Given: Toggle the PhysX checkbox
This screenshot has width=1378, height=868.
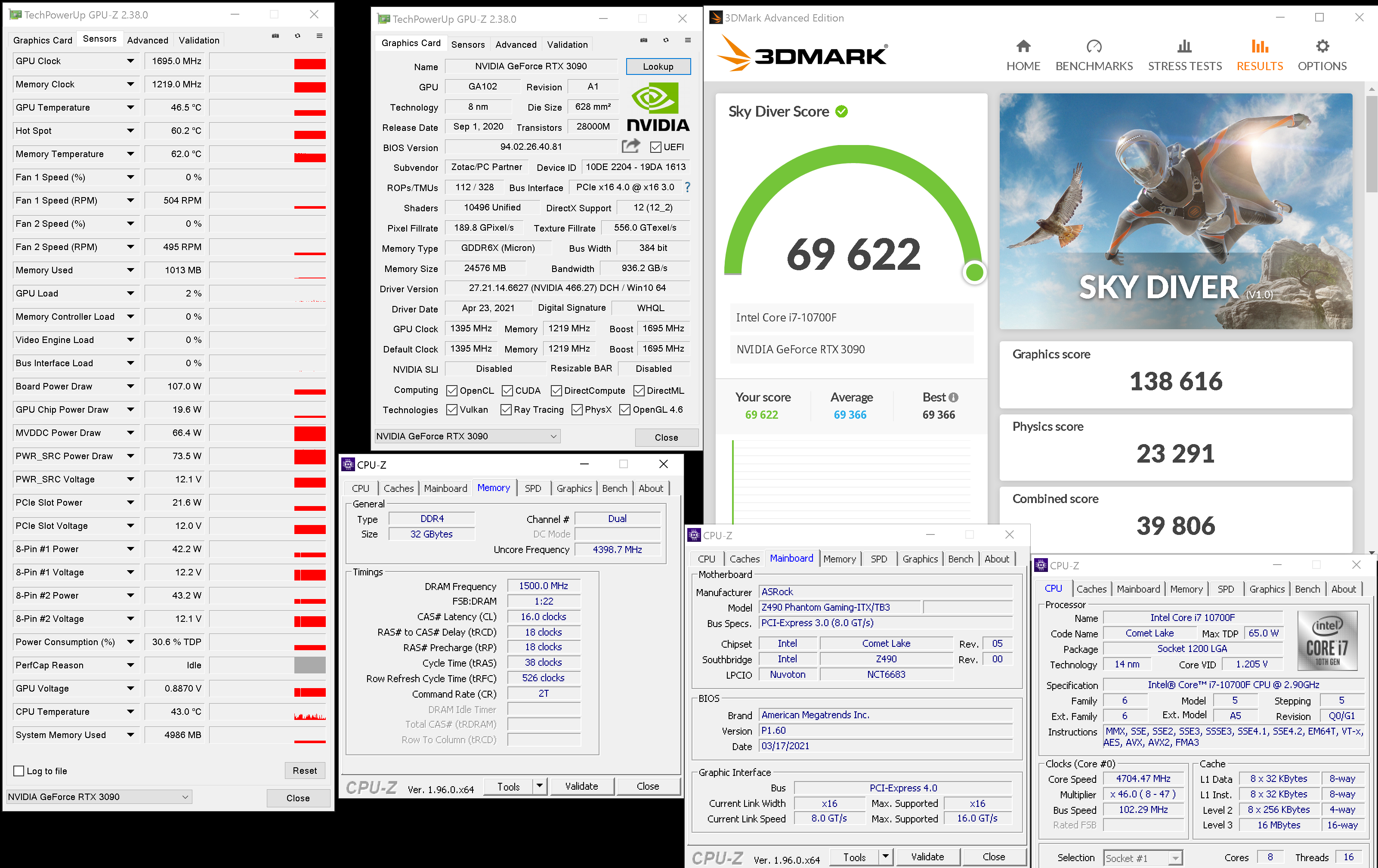Looking at the screenshot, I should coord(577,410).
